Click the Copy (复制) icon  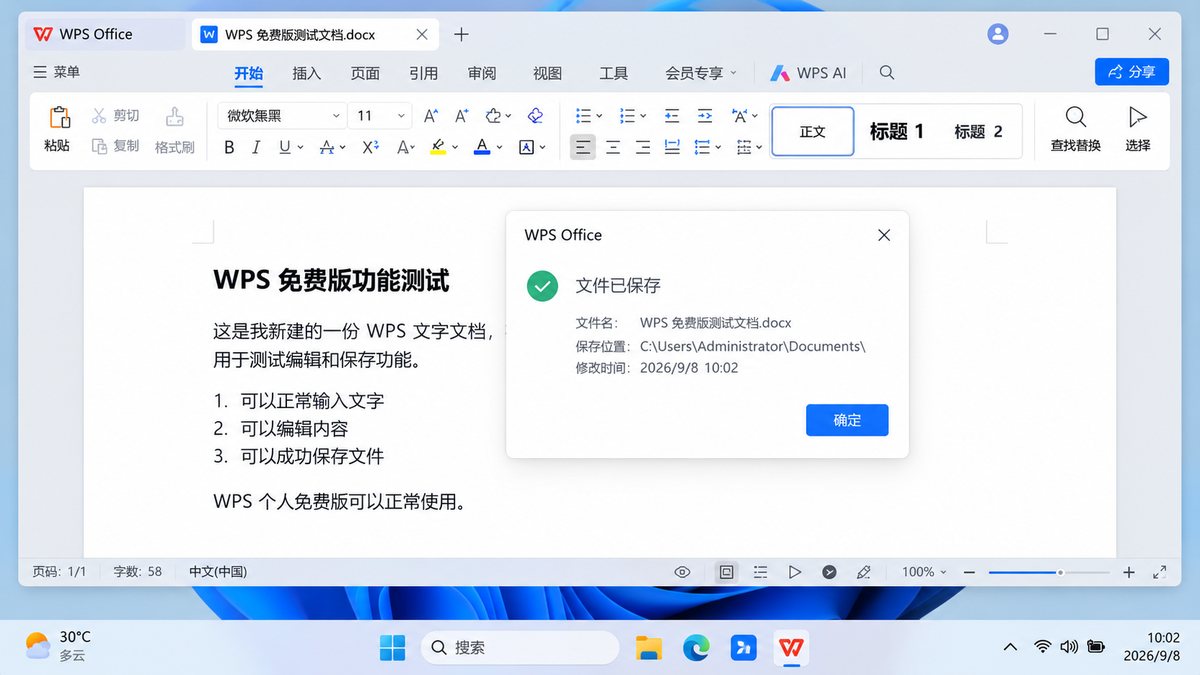pyautogui.click(x=99, y=146)
